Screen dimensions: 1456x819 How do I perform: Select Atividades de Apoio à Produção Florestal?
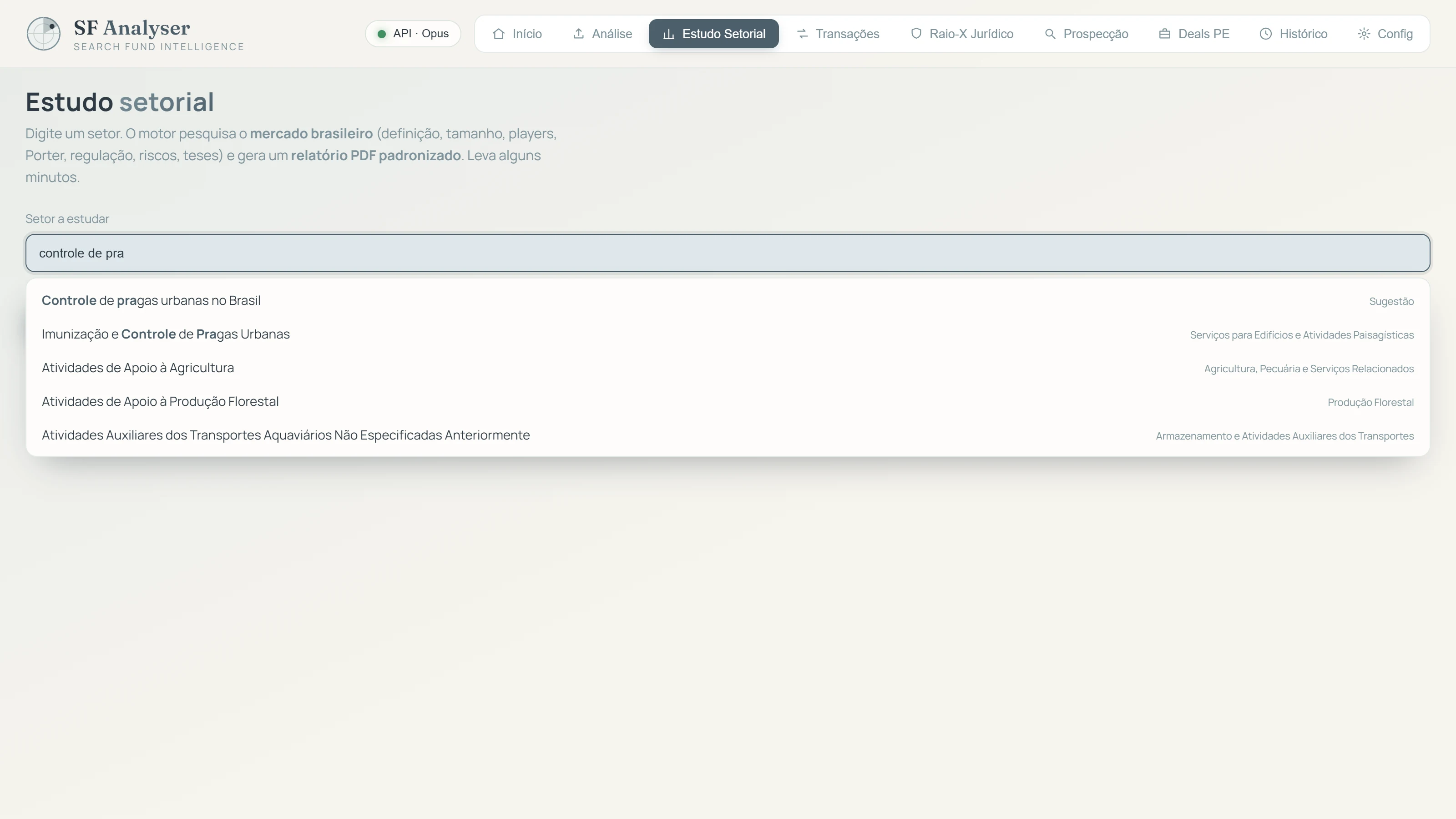(x=728, y=402)
